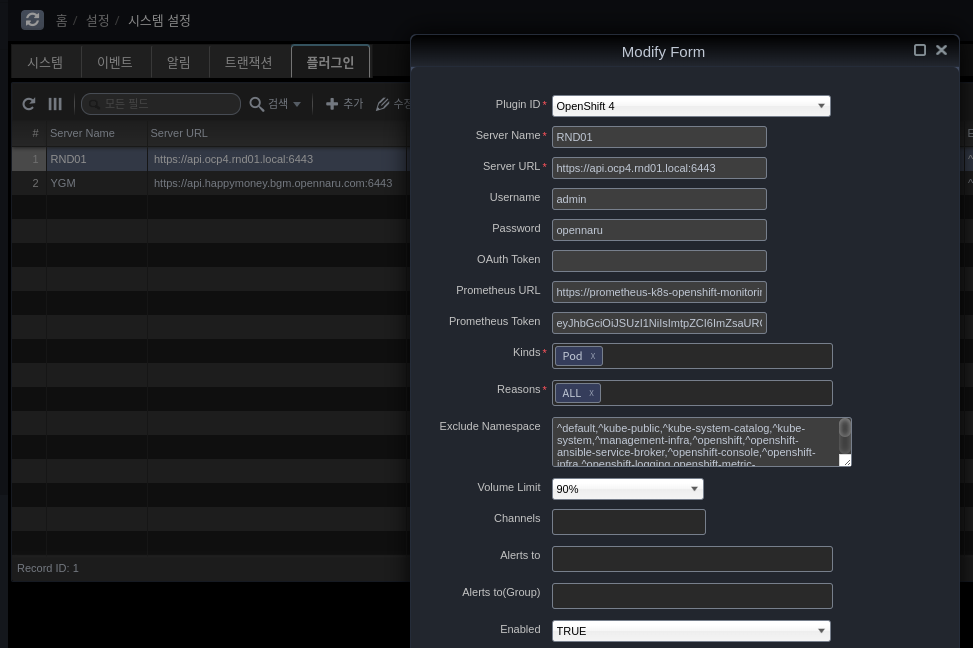Image resolution: width=973 pixels, height=648 pixels.
Task: Remove the Pod tag from Kinds
Action: [x=593, y=356]
